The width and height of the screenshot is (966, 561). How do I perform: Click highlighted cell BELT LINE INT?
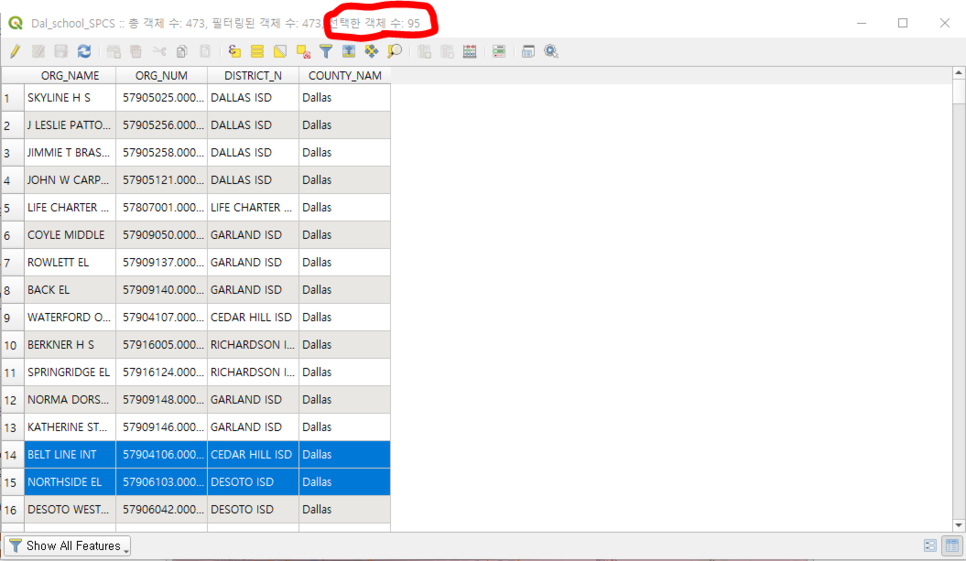point(70,455)
